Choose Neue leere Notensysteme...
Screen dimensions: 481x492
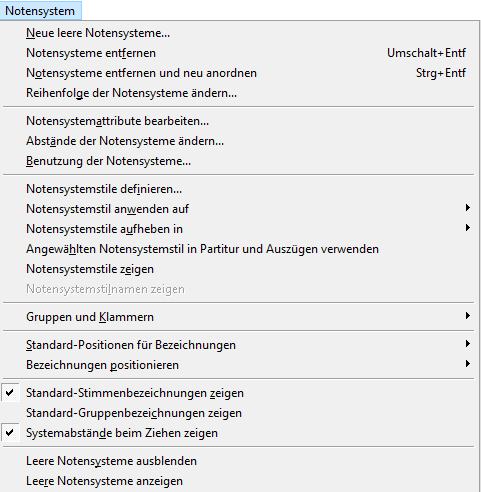[239, 33]
